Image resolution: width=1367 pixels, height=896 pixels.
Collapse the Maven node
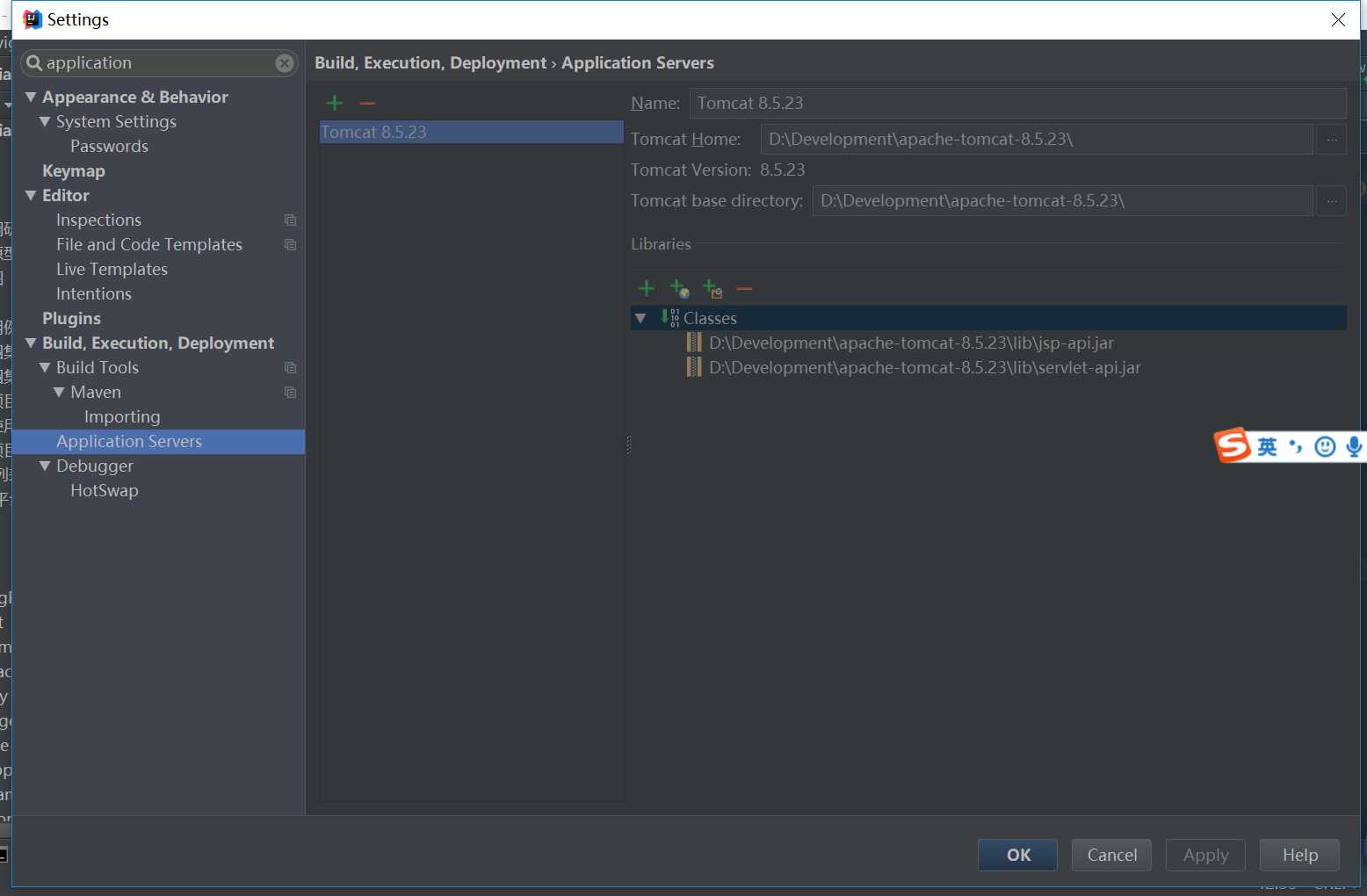[x=59, y=392]
